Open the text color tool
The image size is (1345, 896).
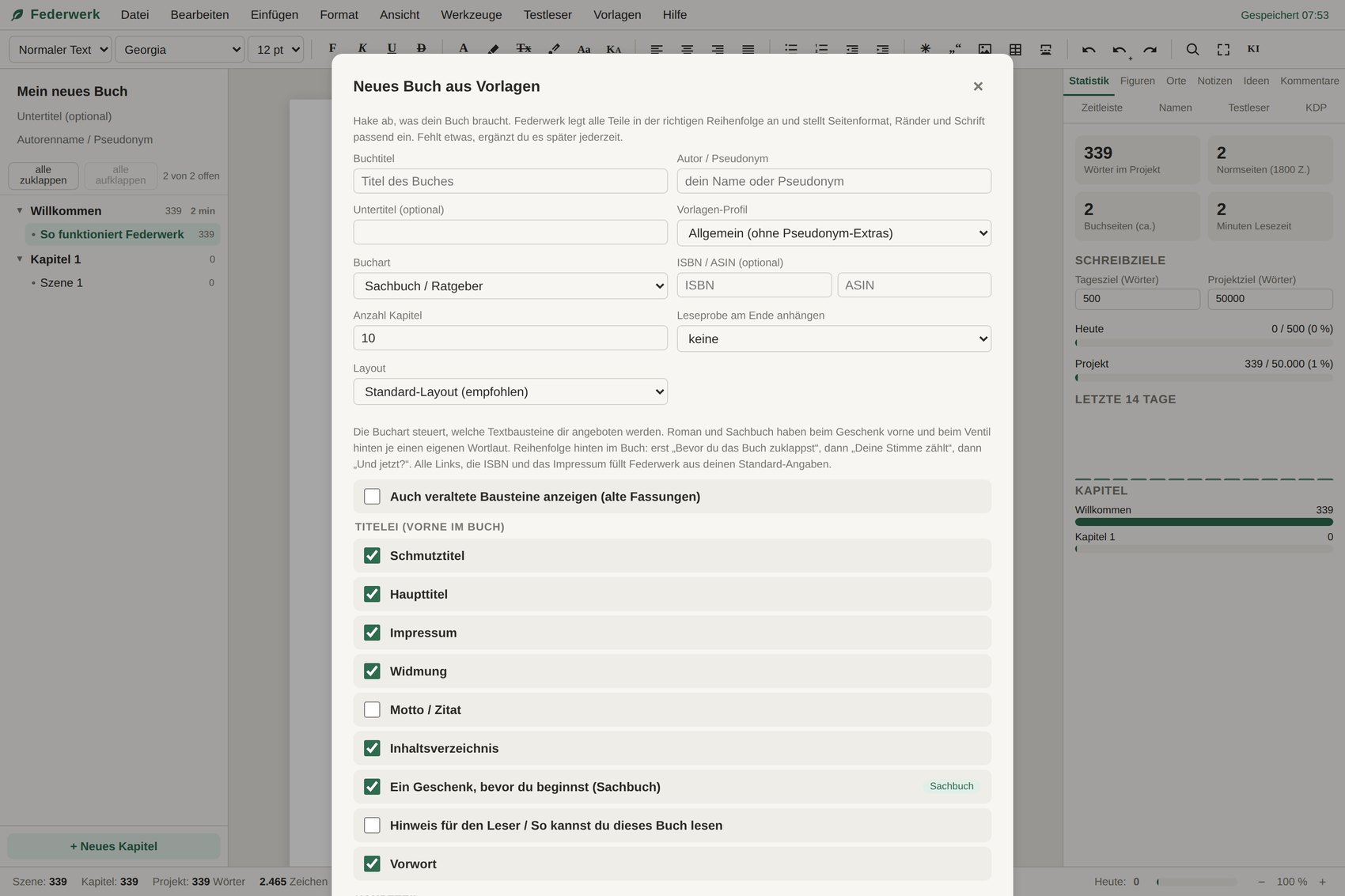pos(464,49)
